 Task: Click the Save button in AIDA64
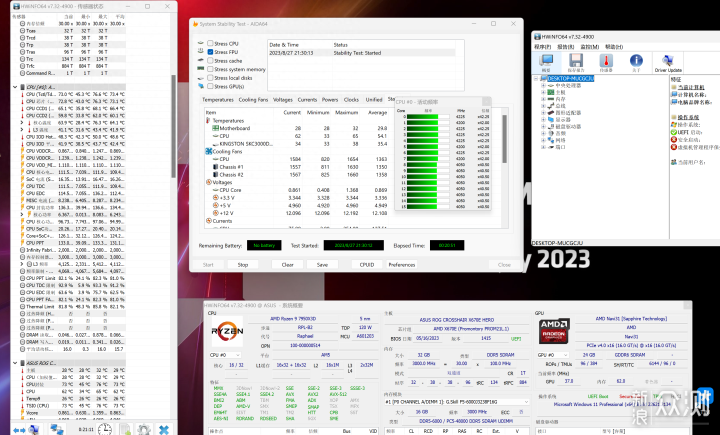pos(322,265)
